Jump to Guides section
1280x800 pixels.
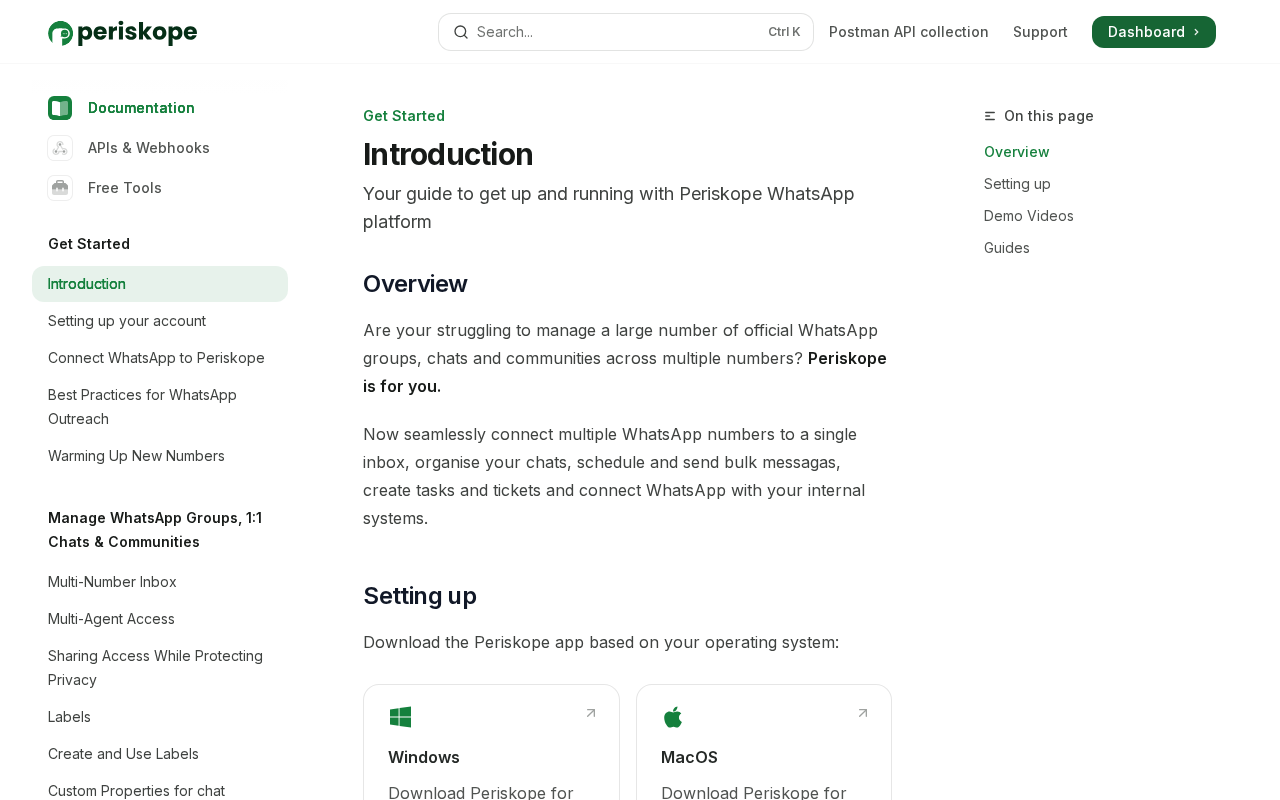click(x=1006, y=248)
